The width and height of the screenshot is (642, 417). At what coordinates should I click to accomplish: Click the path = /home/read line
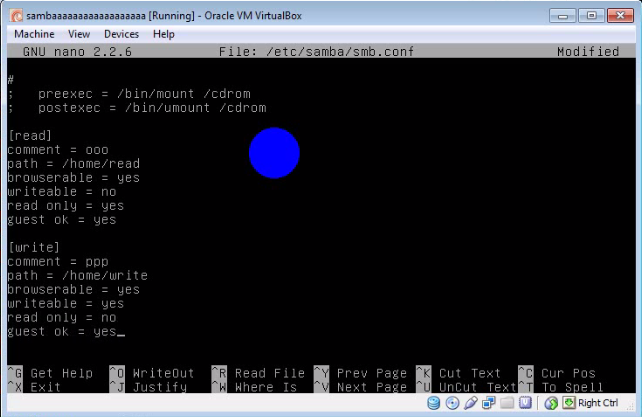click(x=74, y=163)
